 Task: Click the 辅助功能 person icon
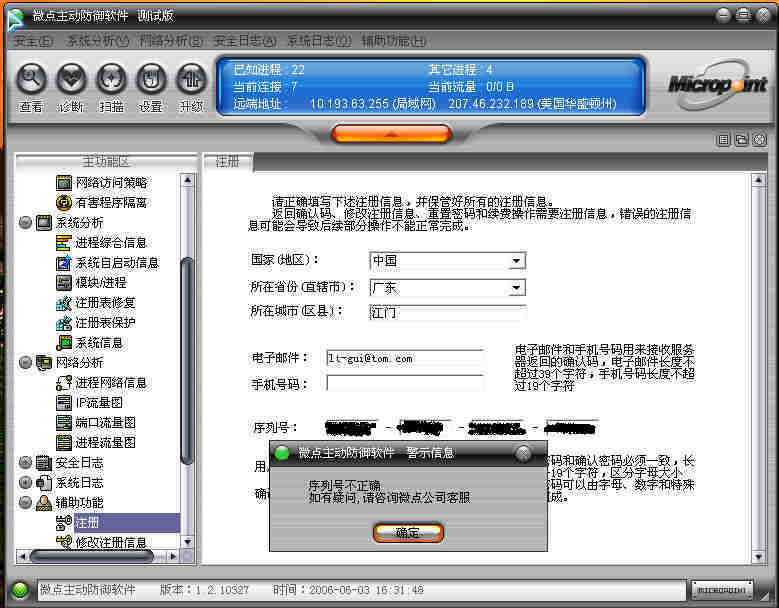tap(44, 503)
